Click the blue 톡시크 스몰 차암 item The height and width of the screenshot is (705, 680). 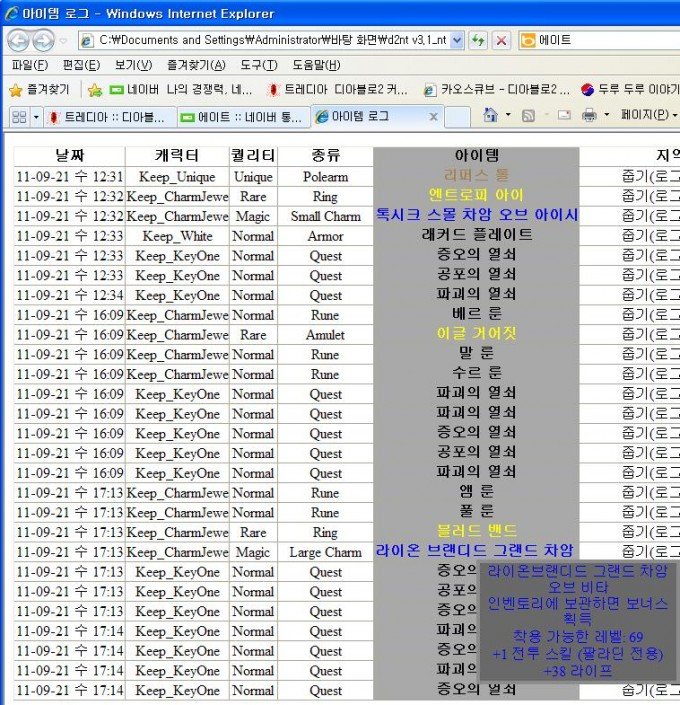coord(476,215)
